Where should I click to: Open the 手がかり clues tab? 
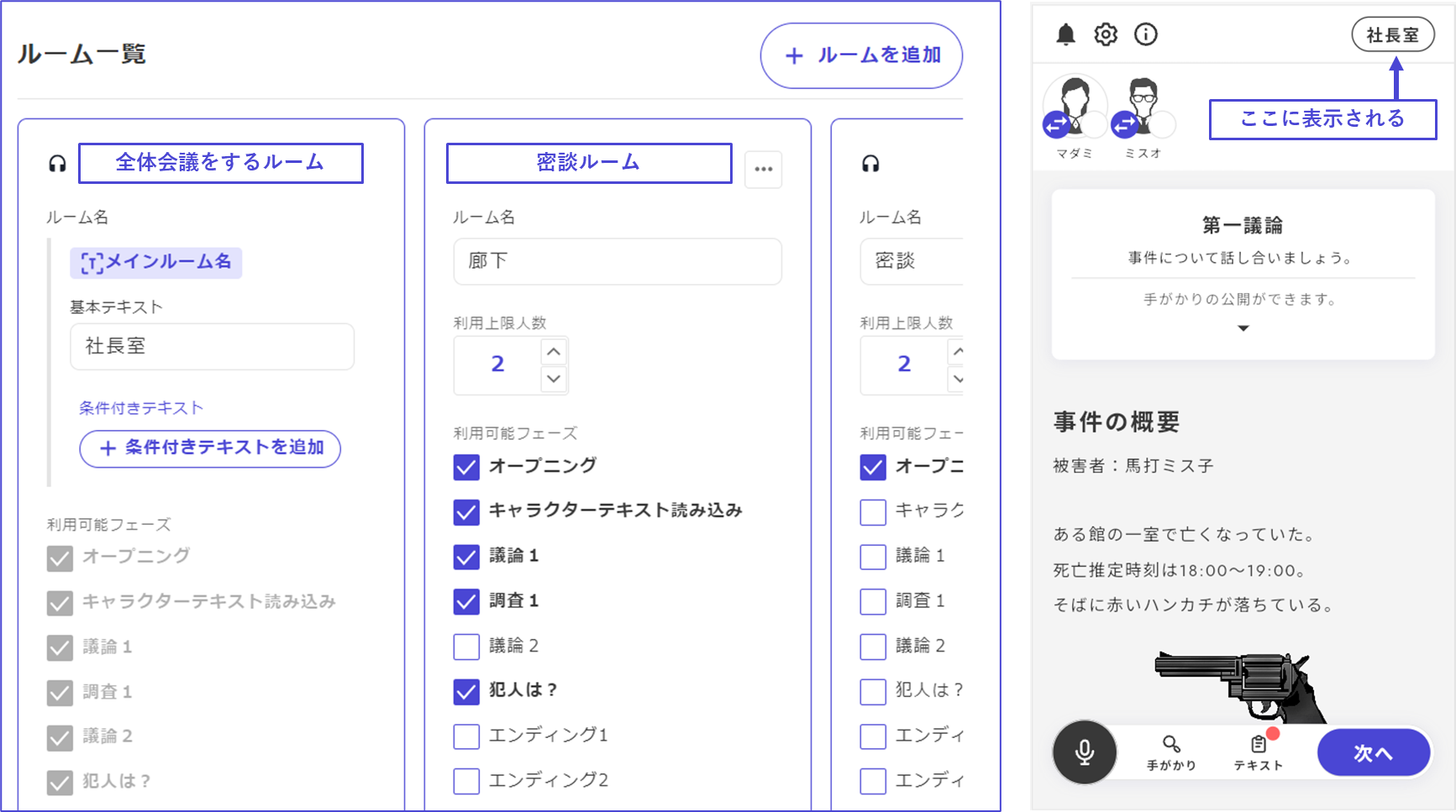point(1171,752)
